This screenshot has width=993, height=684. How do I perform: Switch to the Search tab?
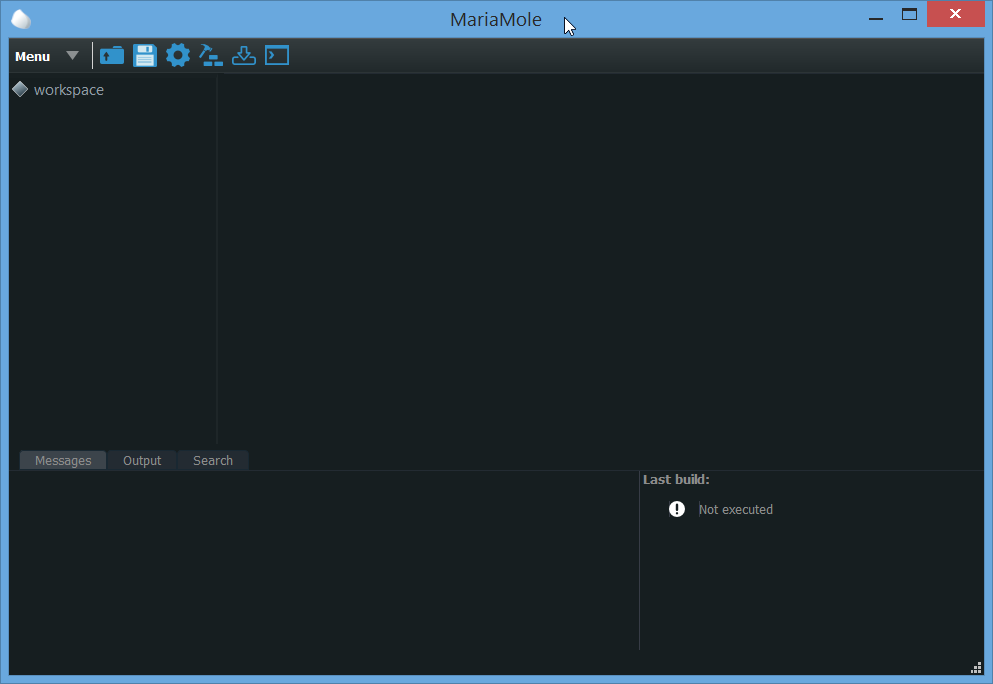point(213,460)
